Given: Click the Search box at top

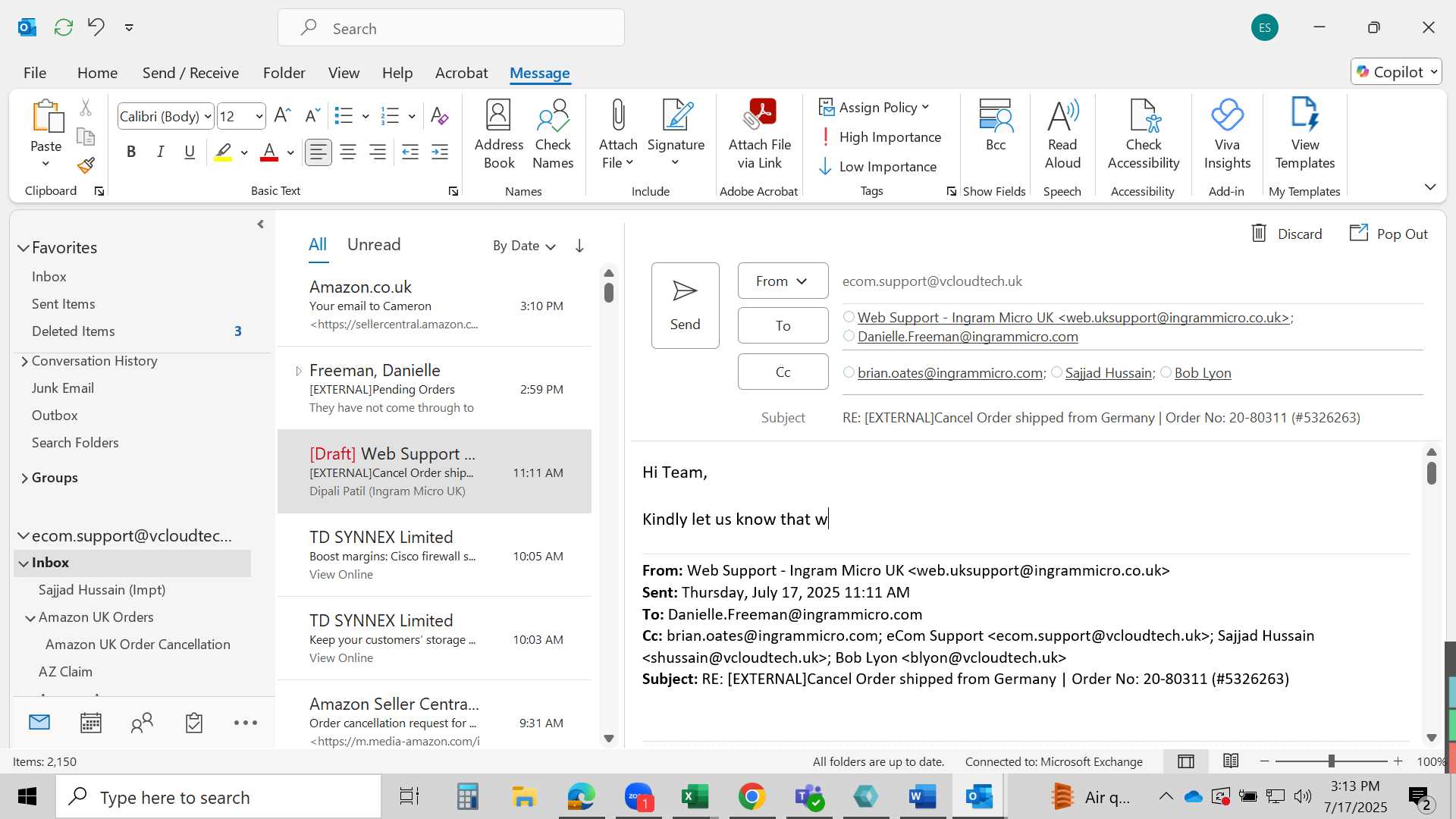Looking at the screenshot, I should (451, 28).
